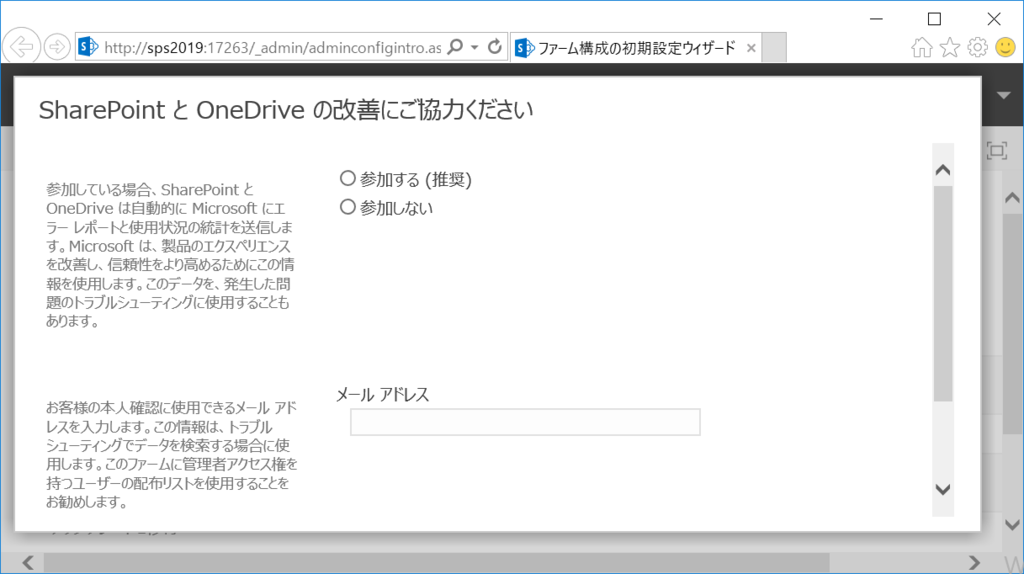Go back with the browser back arrow
The height and width of the screenshot is (574, 1024).
point(21,47)
